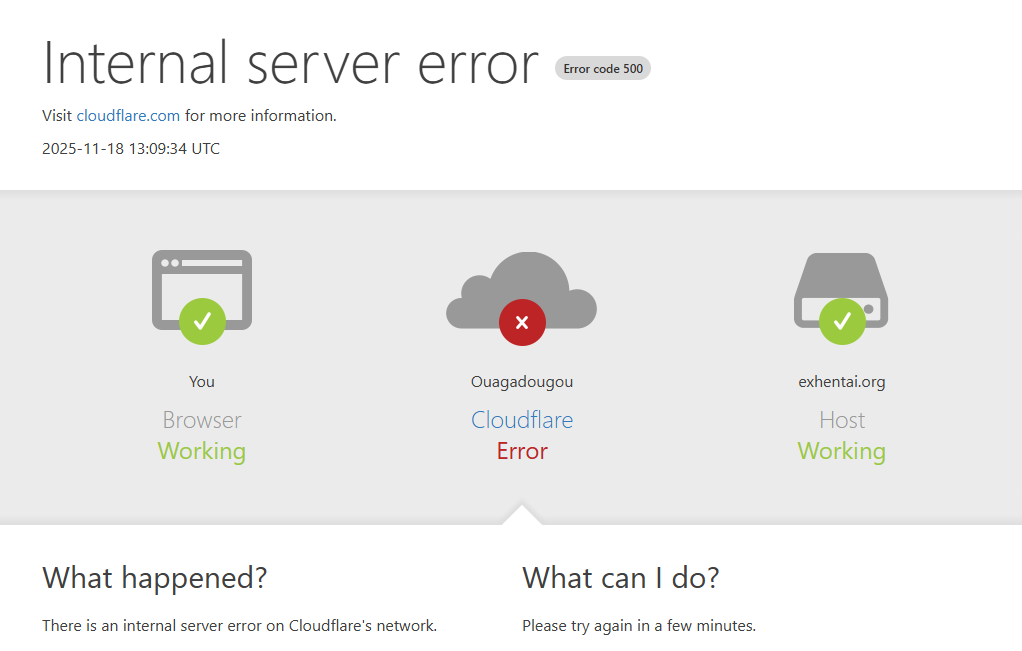1022x651 pixels.
Task: Click the green Working status under Host
Action: (x=841, y=451)
